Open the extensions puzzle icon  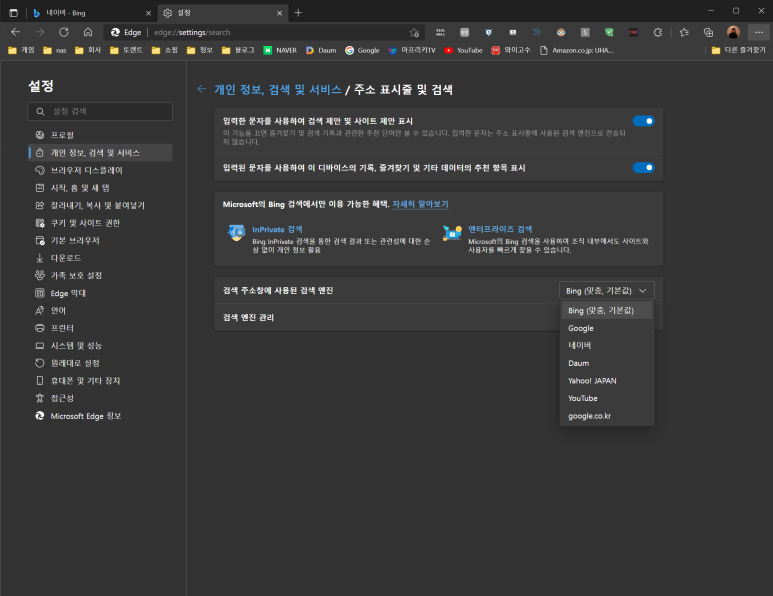(x=658, y=33)
